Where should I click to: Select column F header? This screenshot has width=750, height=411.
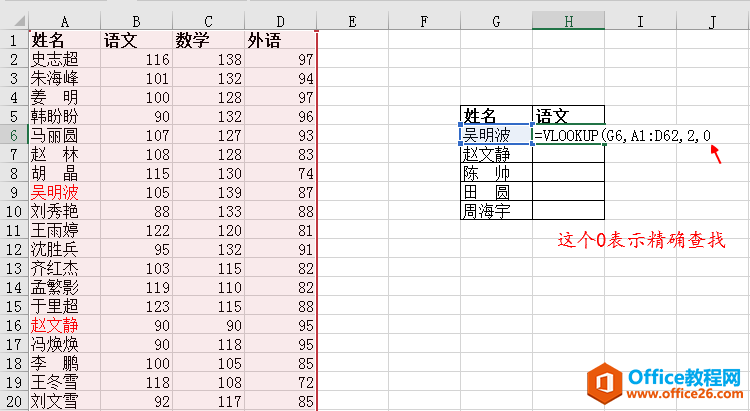424,21
